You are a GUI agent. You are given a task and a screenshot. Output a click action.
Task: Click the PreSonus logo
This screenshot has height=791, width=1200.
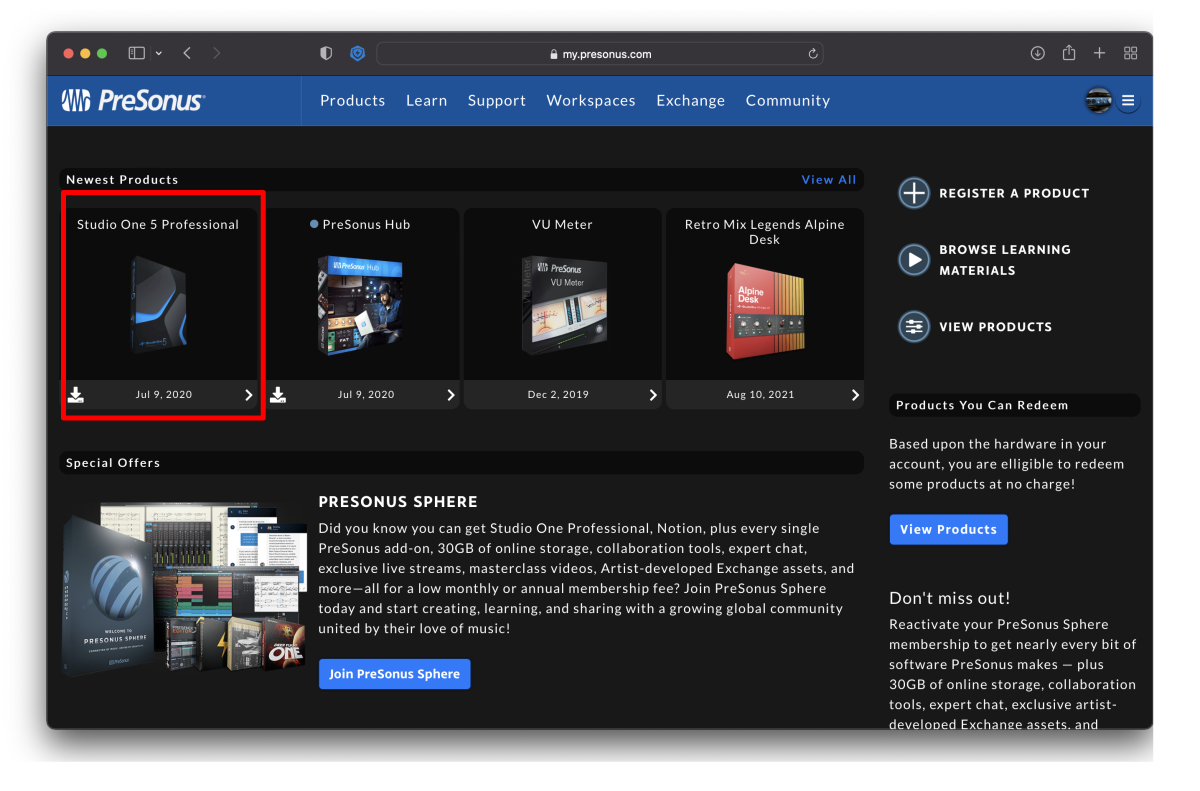click(133, 100)
